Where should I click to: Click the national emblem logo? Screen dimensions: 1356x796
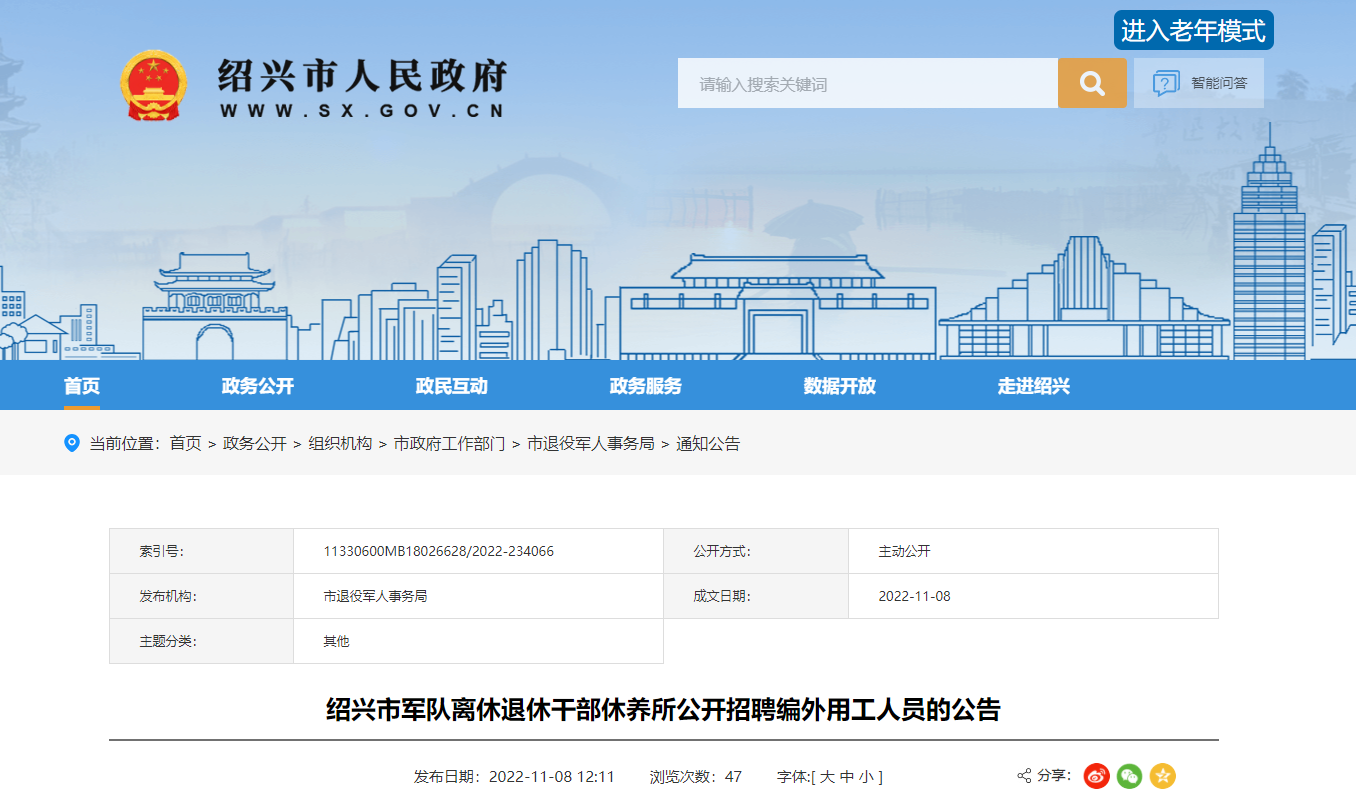tap(153, 84)
